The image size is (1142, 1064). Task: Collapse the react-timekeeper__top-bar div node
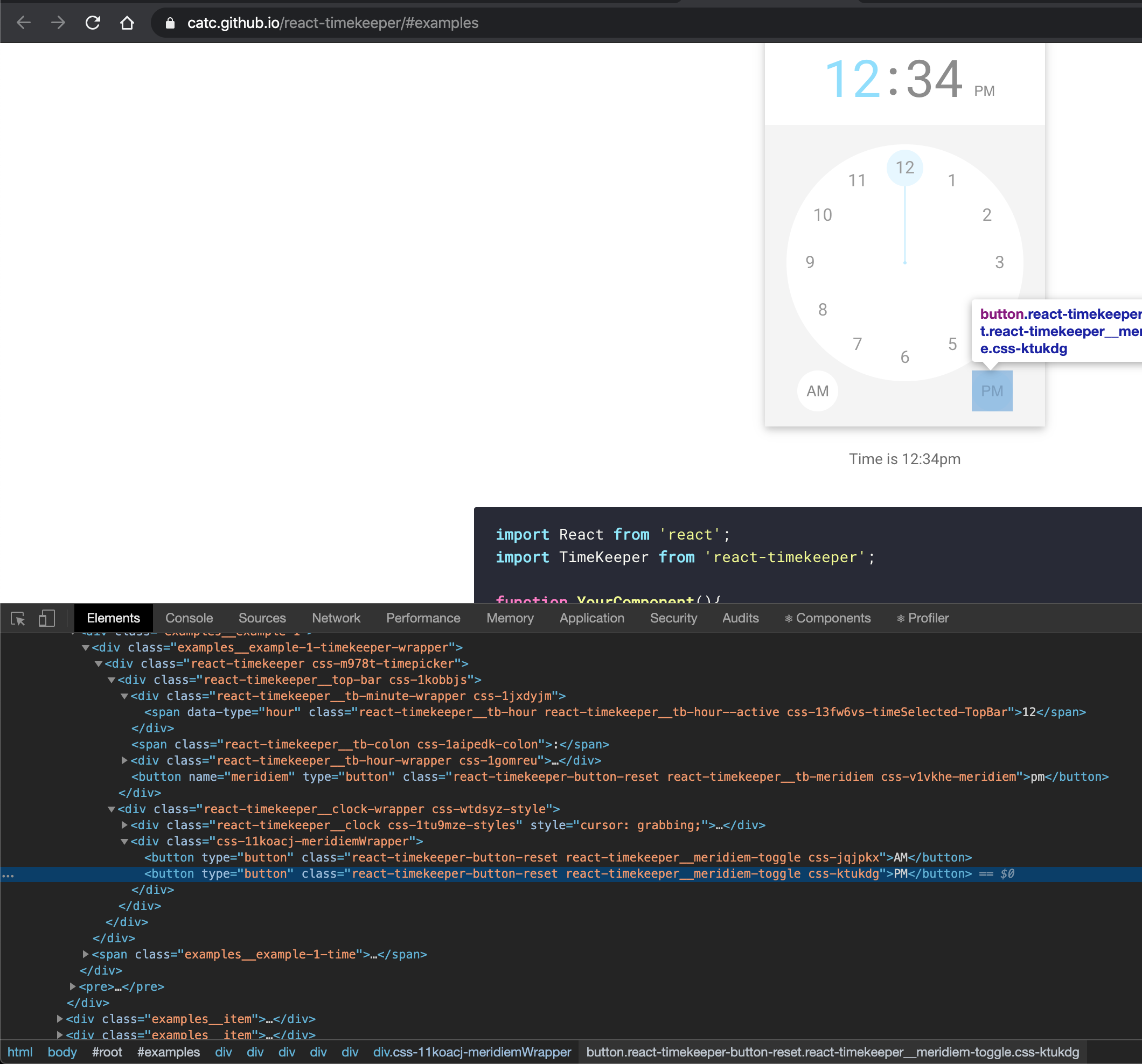pos(111,680)
